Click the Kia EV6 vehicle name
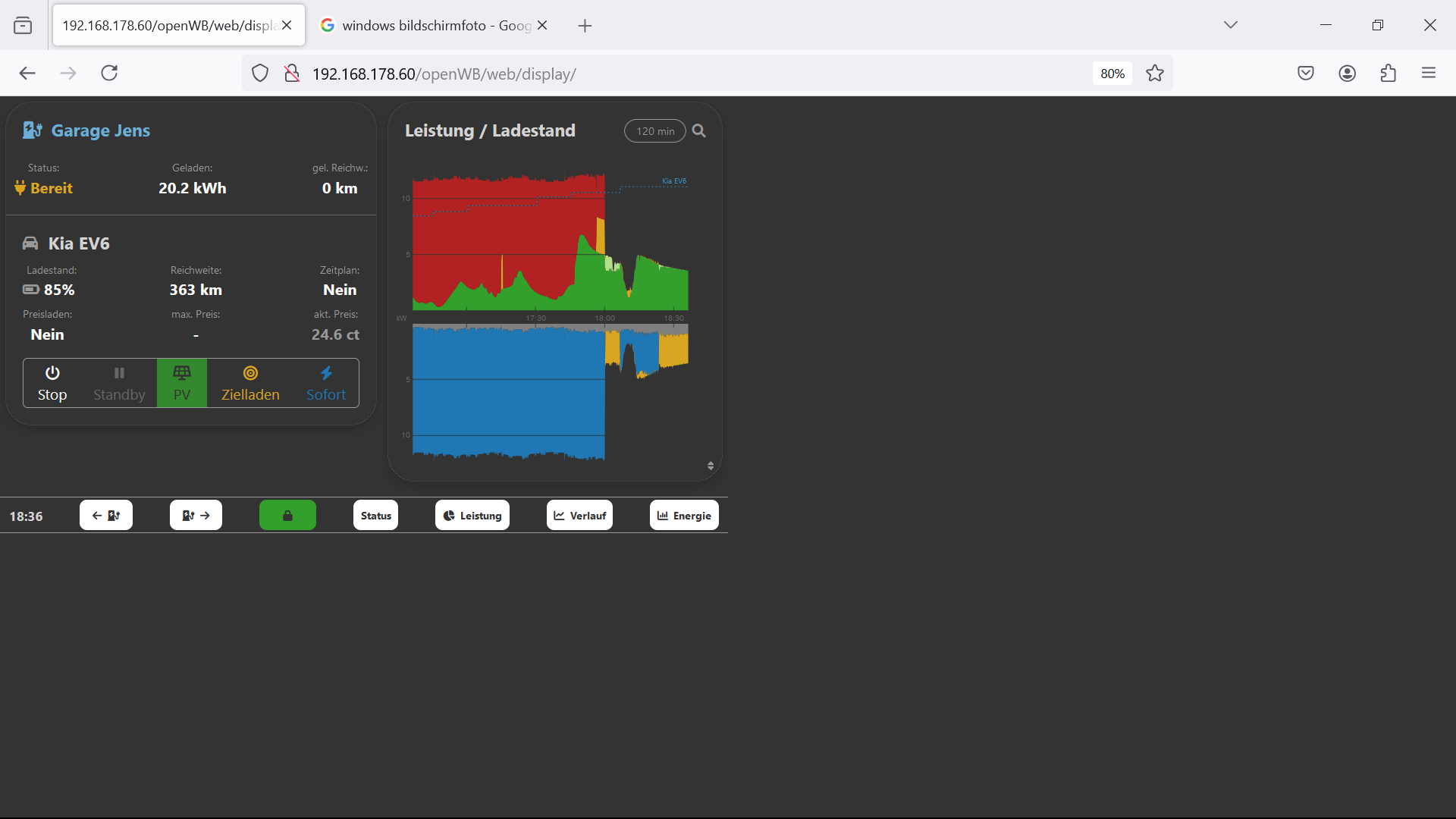This screenshot has width=1456, height=819. pyautogui.click(x=79, y=243)
